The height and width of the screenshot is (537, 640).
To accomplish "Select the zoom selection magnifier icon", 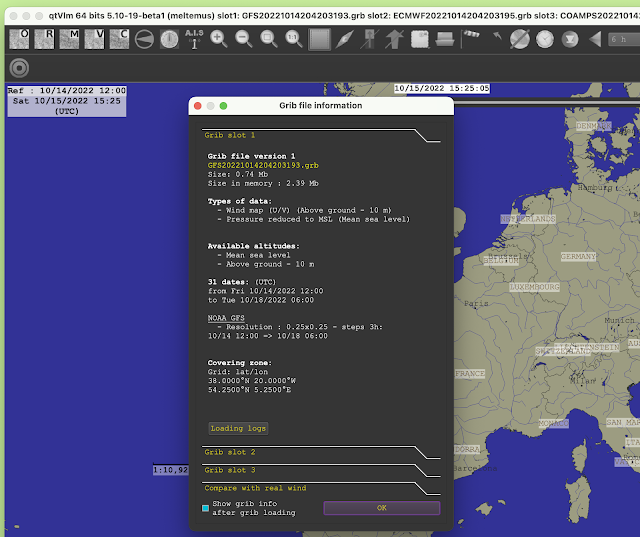I will coord(269,39).
